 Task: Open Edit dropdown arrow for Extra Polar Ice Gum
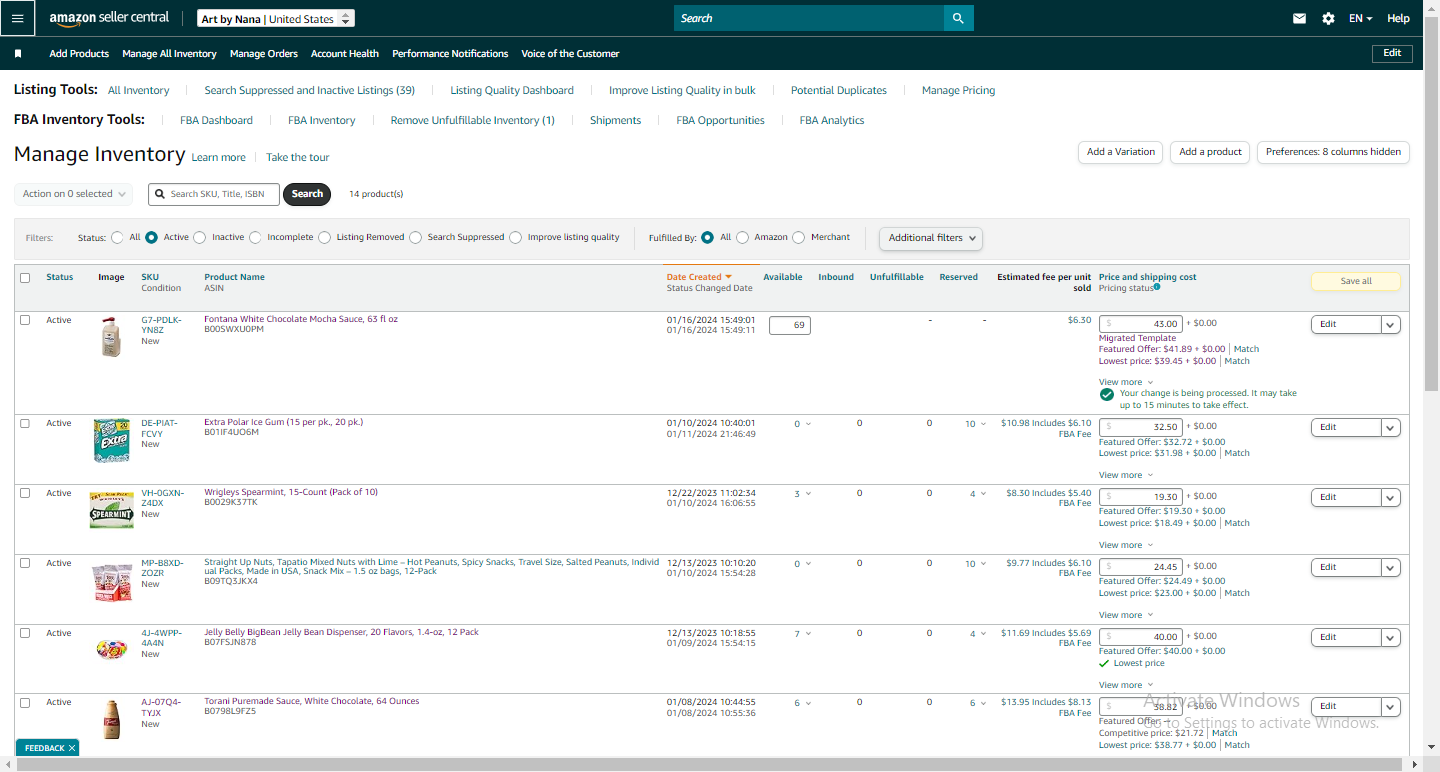pyautogui.click(x=1391, y=427)
